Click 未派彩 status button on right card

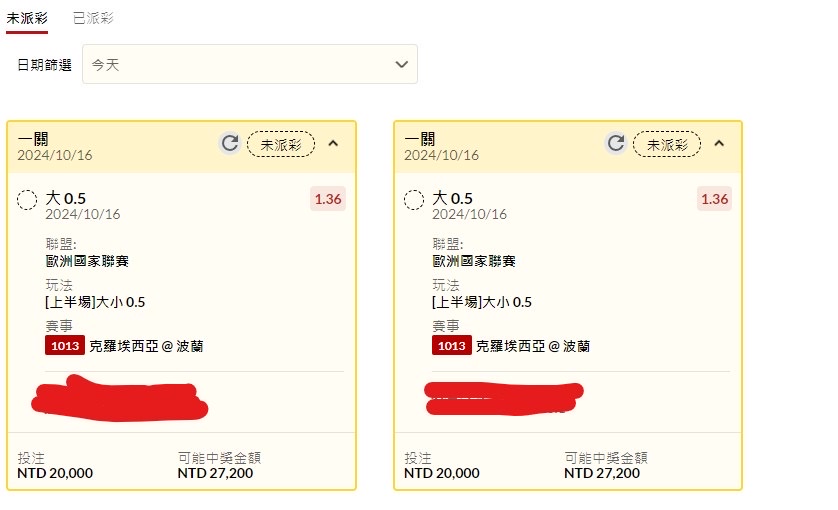[667, 144]
